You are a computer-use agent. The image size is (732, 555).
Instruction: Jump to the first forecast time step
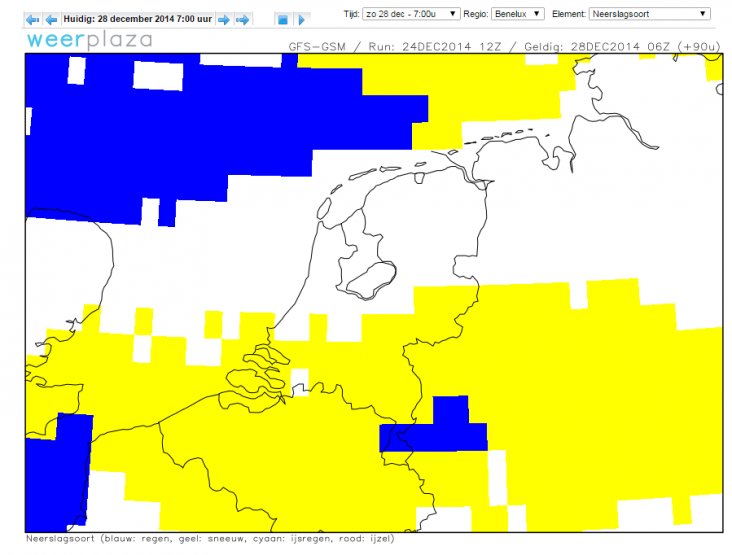[x=32, y=20]
